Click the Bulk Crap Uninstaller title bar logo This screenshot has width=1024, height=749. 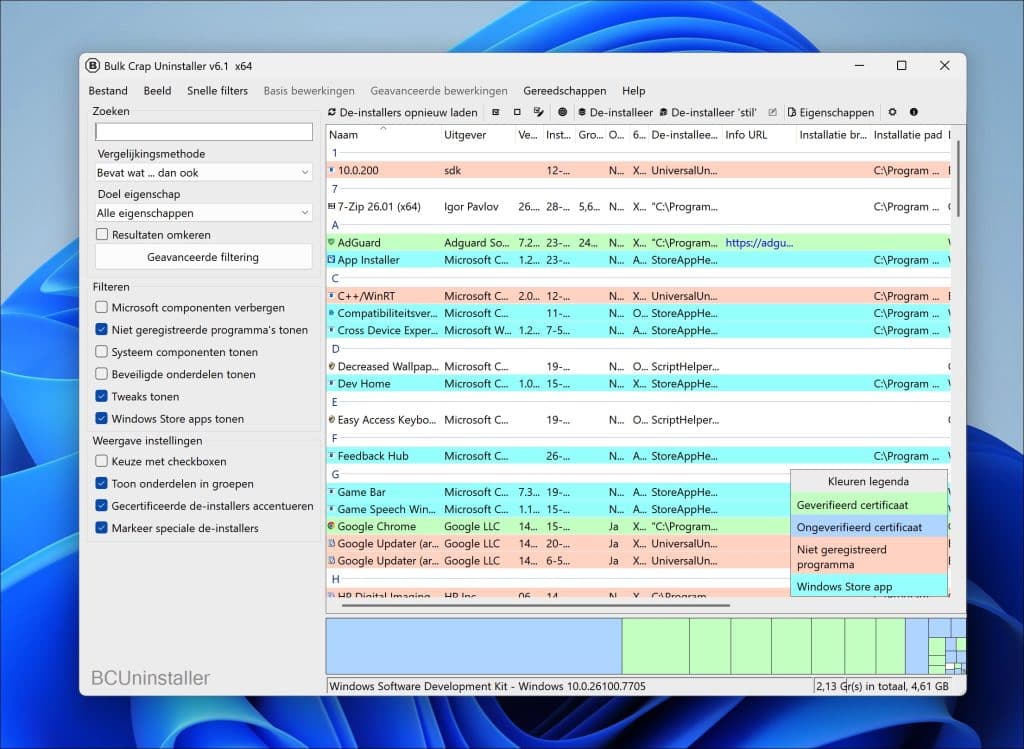point(93,65)
